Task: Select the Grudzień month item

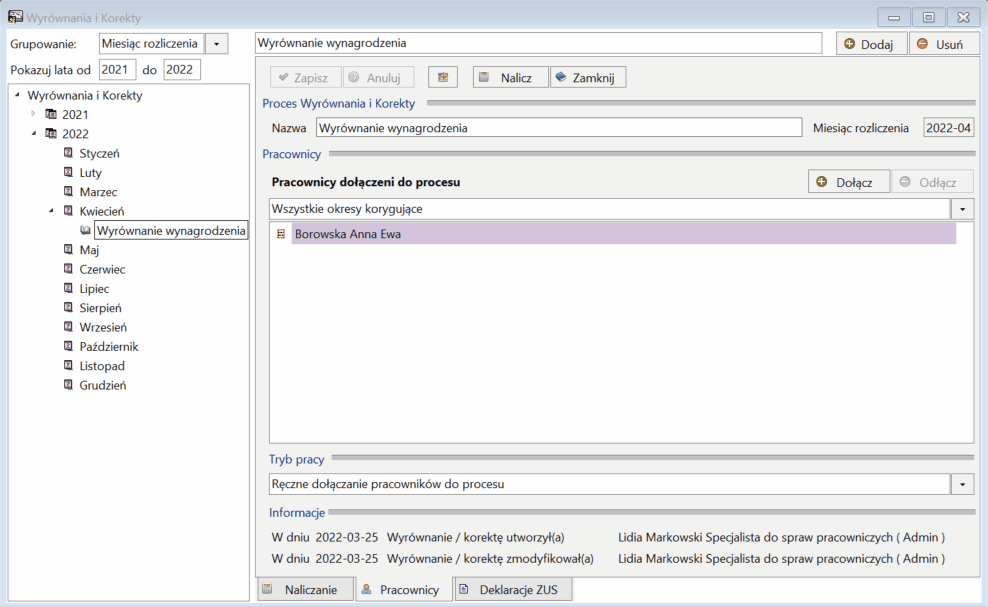Action: click(103, 385)
